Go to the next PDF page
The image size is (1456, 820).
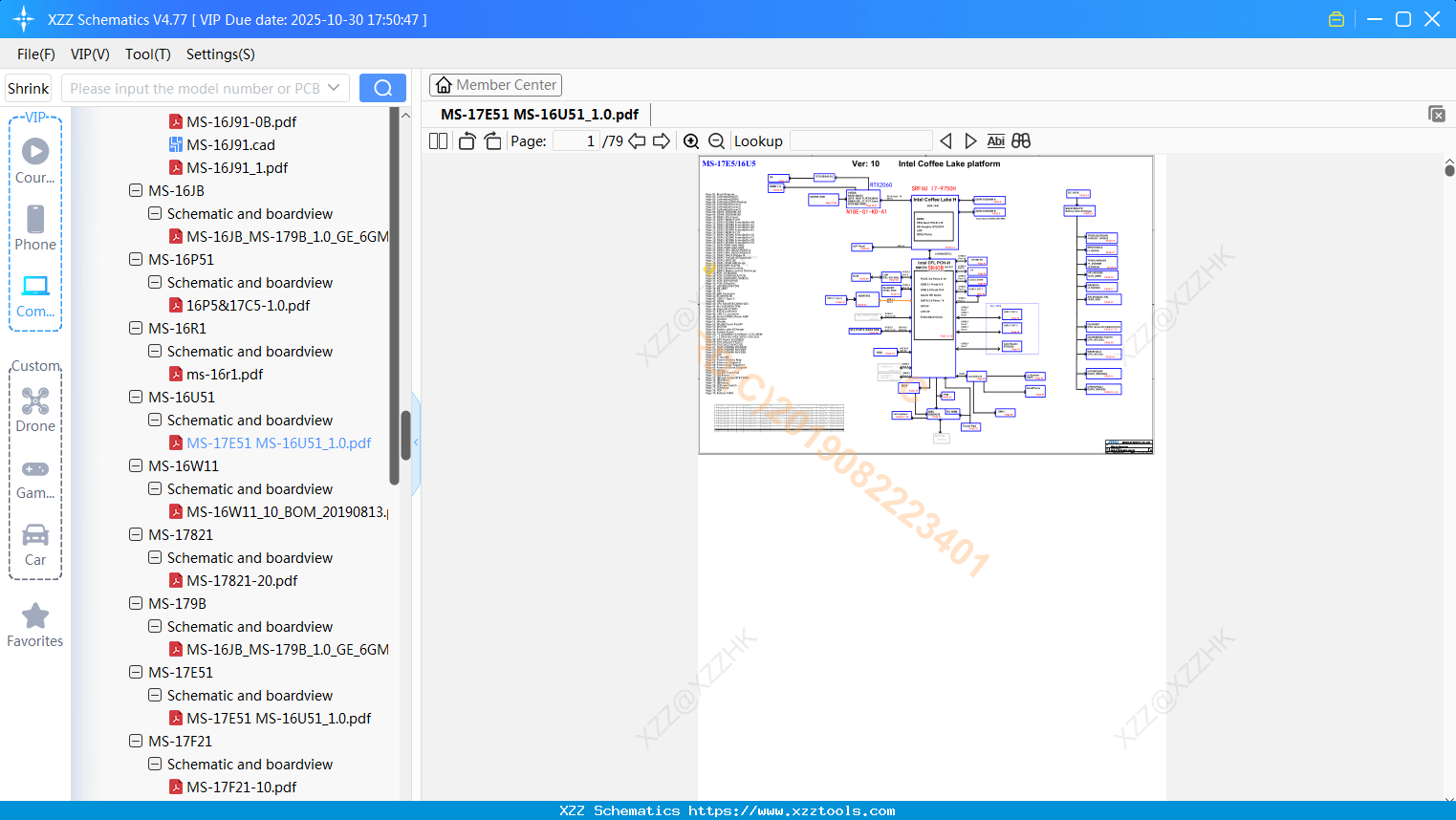click(x=662, y=141)
